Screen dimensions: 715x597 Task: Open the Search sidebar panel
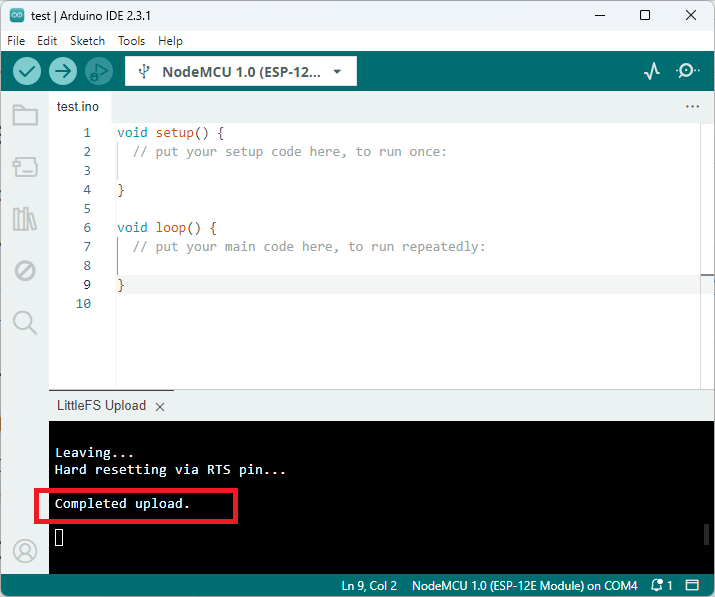pyautogui.click(x=25, y=323)
